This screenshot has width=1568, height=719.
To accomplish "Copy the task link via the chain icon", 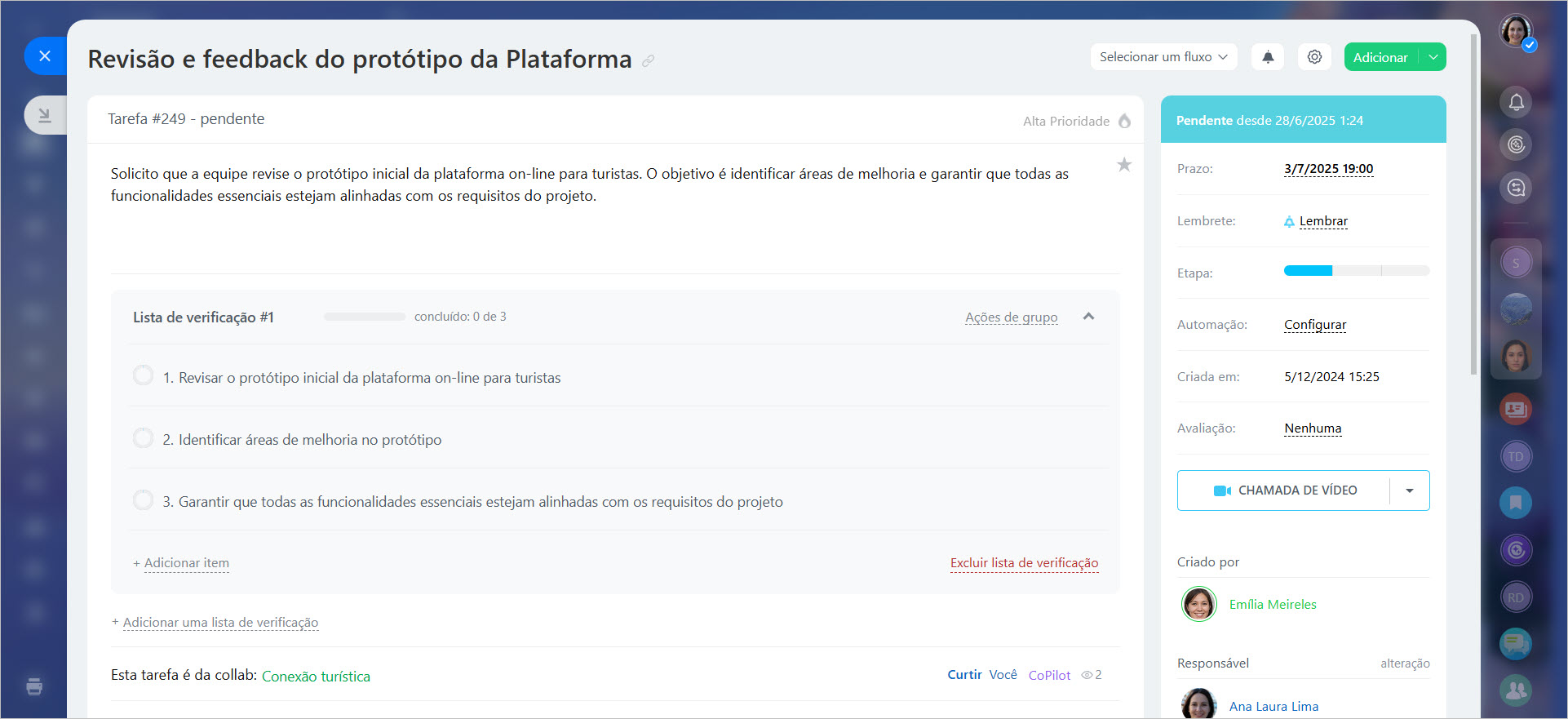I will point(648,60).
